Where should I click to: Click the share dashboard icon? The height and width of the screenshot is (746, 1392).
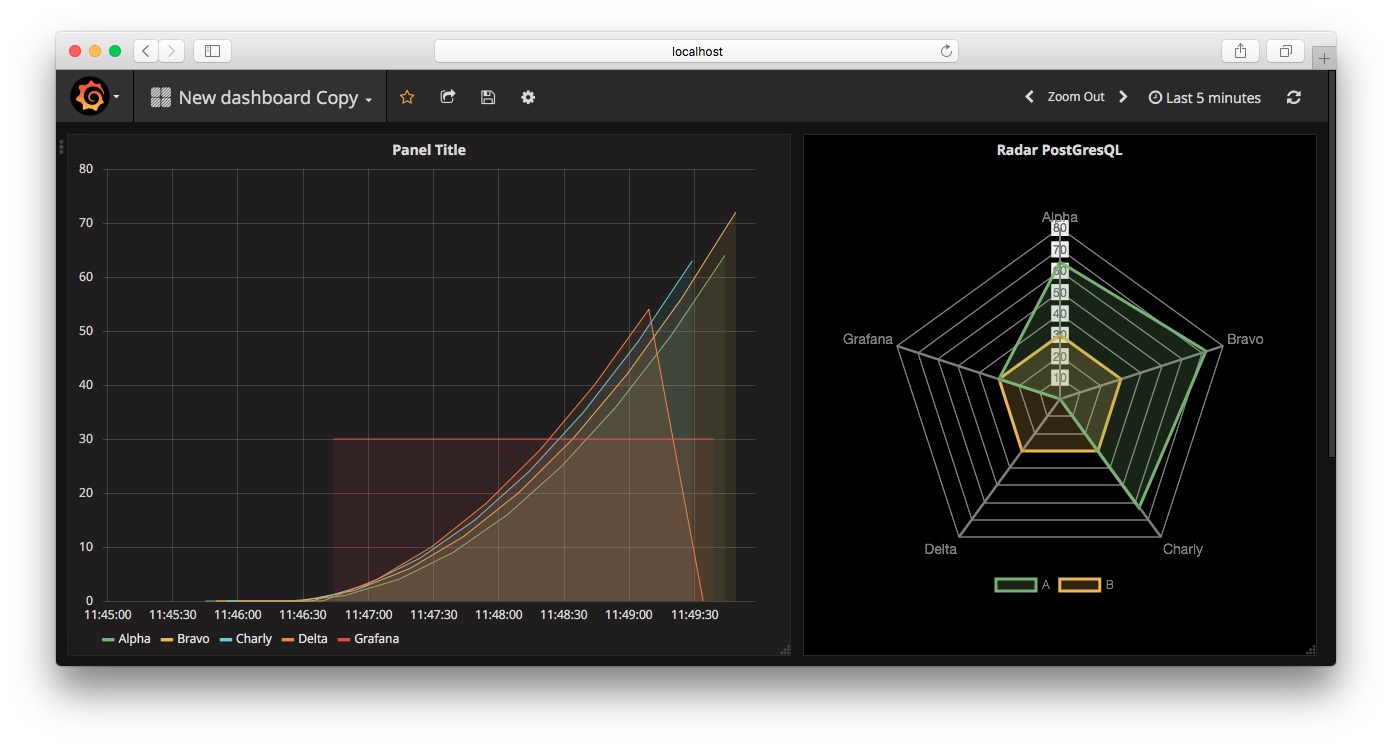coord(448,97)
